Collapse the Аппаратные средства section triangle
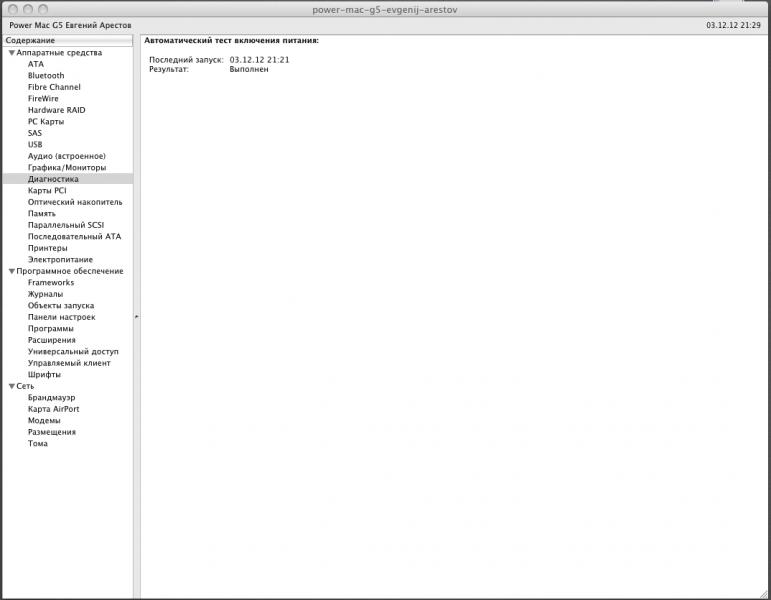This screenshot has height=600, width=771. point(12,53)
